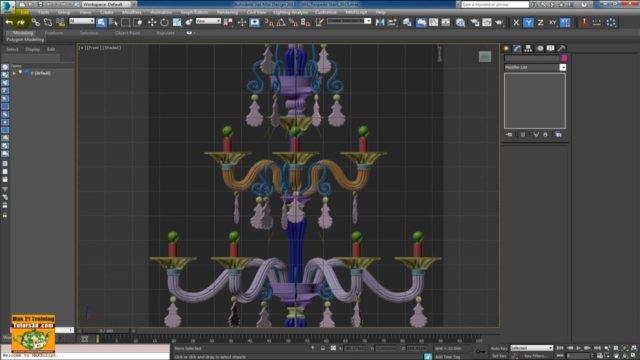Switch to the Freeform ribbon tab
The width and height of the screenshot is (640, 360).
pyautogui.click(x=54, y=33)
